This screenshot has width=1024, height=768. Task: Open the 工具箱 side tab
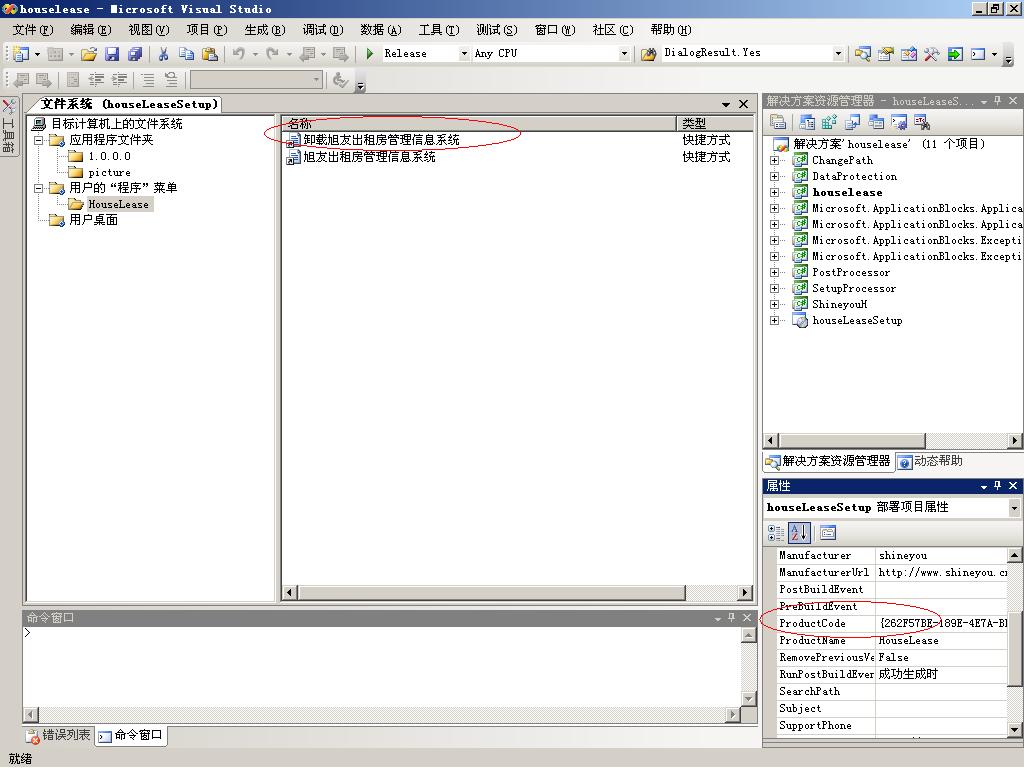[x=9, y=126]
